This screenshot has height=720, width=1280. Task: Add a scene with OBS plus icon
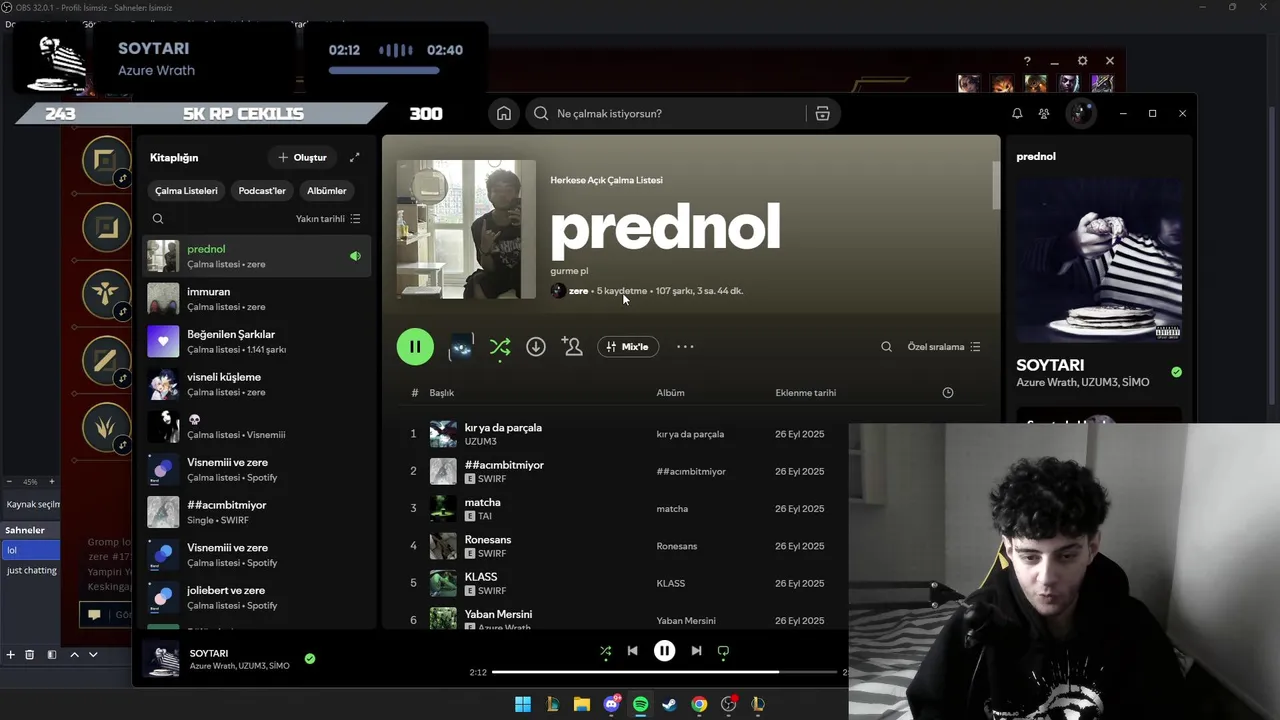10,655
